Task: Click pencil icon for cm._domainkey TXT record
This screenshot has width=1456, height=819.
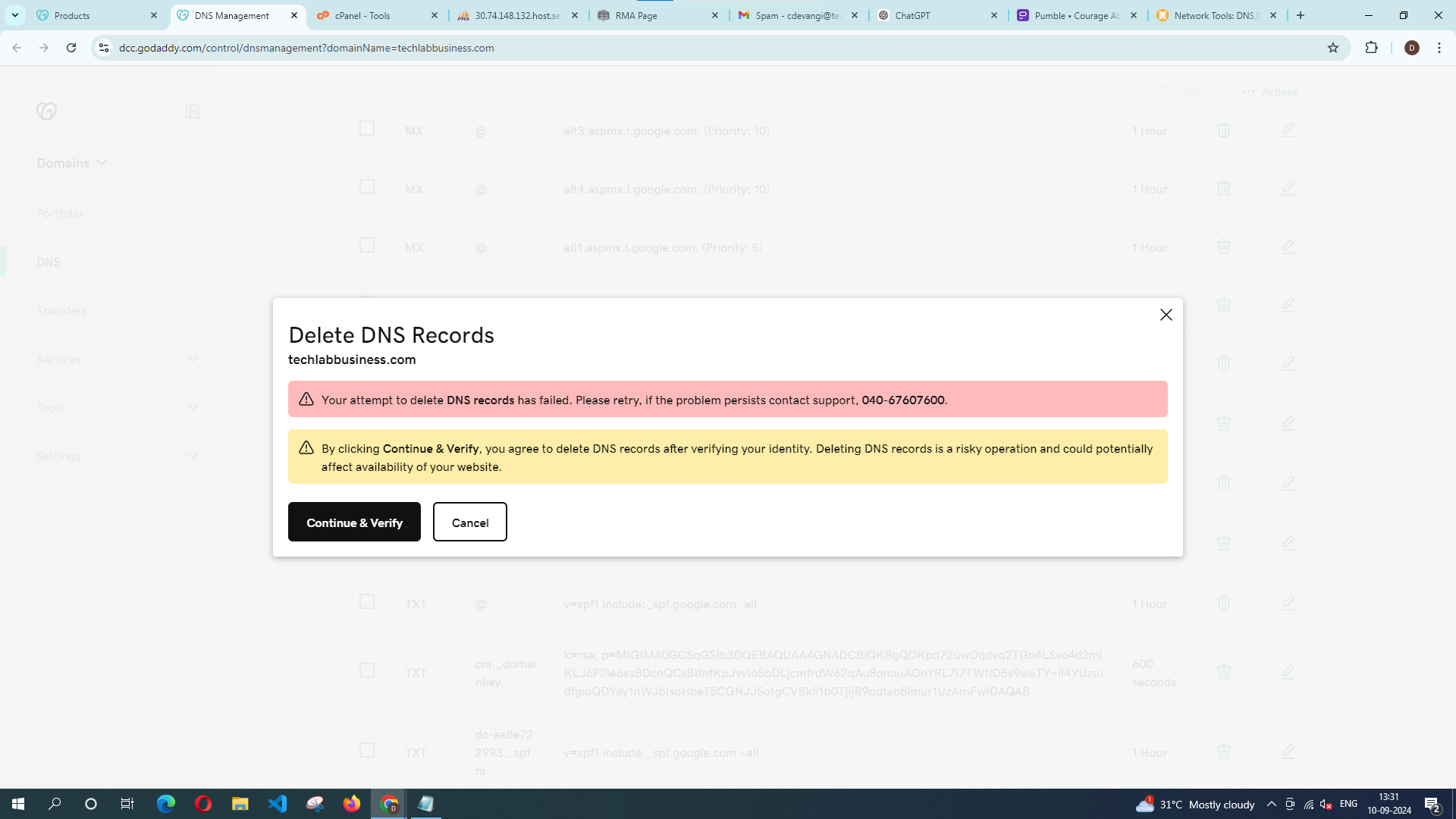Action: click(1288, 672)
